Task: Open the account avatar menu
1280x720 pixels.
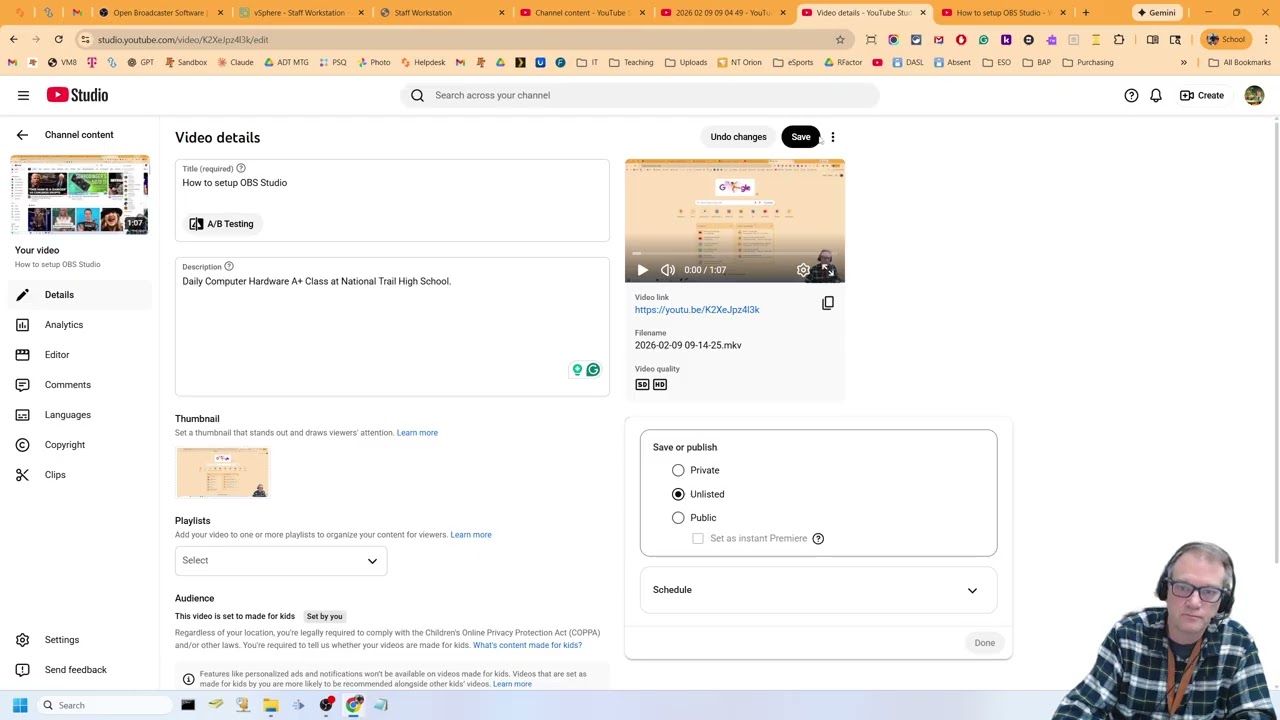Action: (x=1254, y=95)
